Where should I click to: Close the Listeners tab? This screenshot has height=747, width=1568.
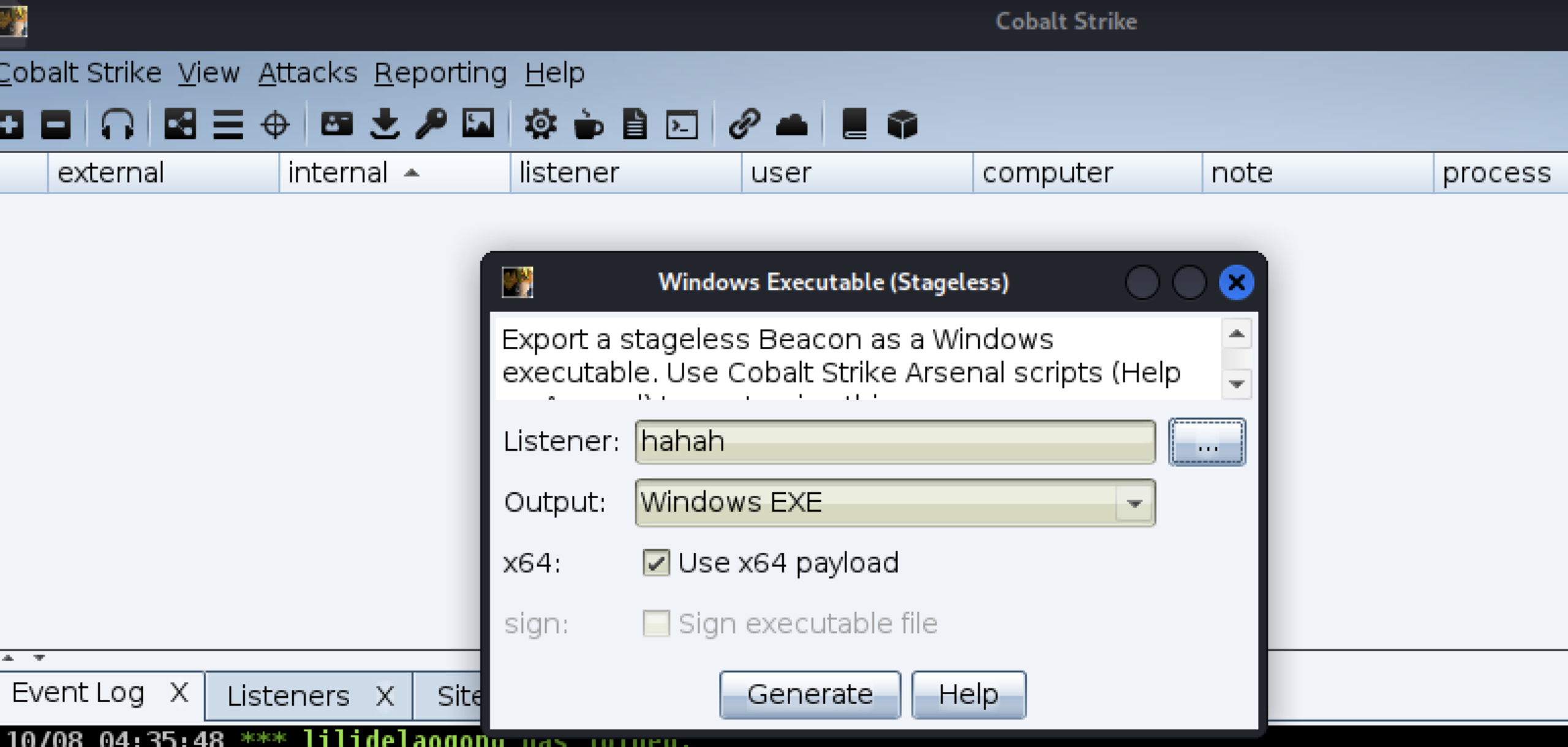(385, 696)
